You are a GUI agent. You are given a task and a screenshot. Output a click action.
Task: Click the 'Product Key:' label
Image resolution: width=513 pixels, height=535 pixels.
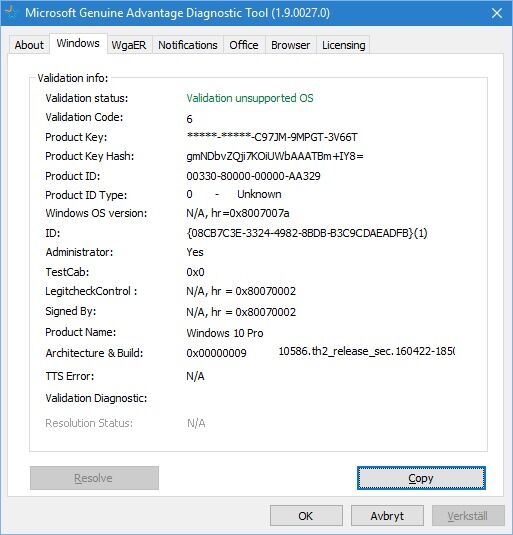coord(76,137)
